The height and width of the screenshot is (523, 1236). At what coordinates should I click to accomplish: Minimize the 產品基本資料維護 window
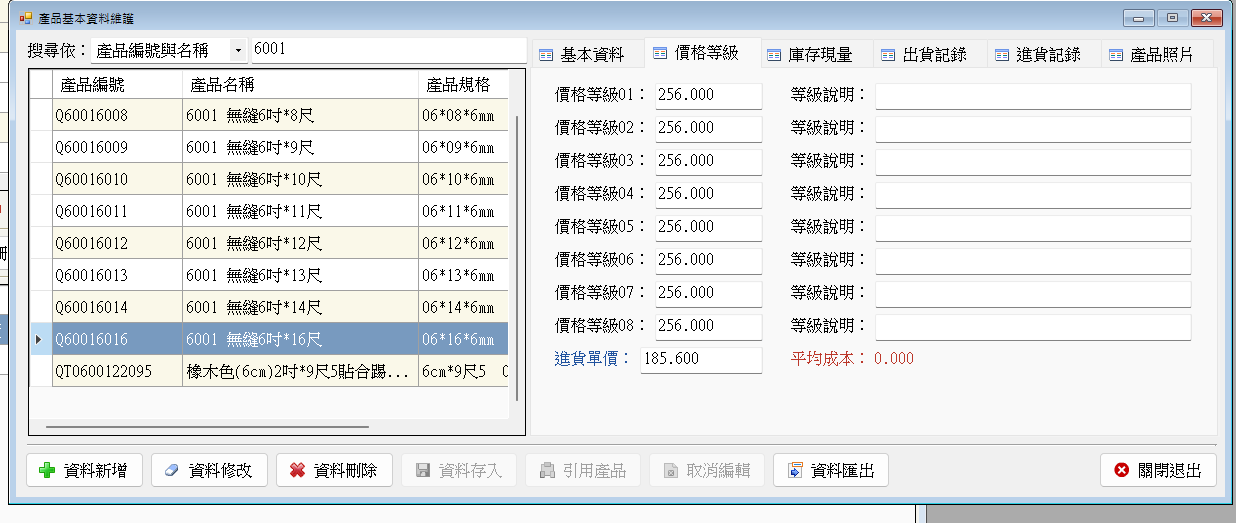(1139, 18)
